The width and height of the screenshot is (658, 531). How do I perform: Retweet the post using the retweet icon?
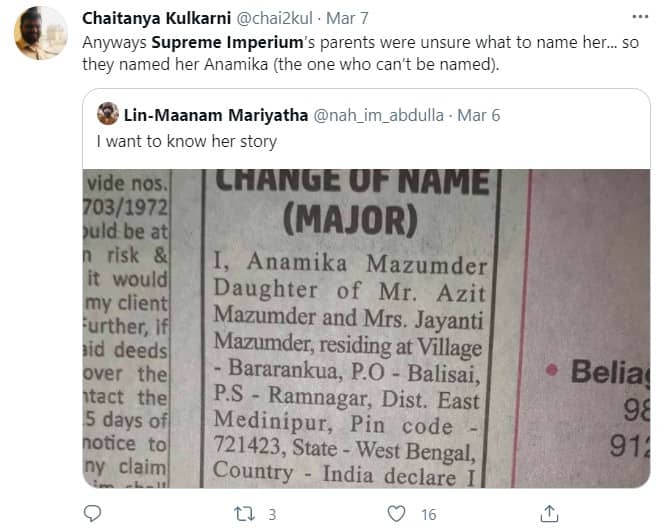[240, 514]
